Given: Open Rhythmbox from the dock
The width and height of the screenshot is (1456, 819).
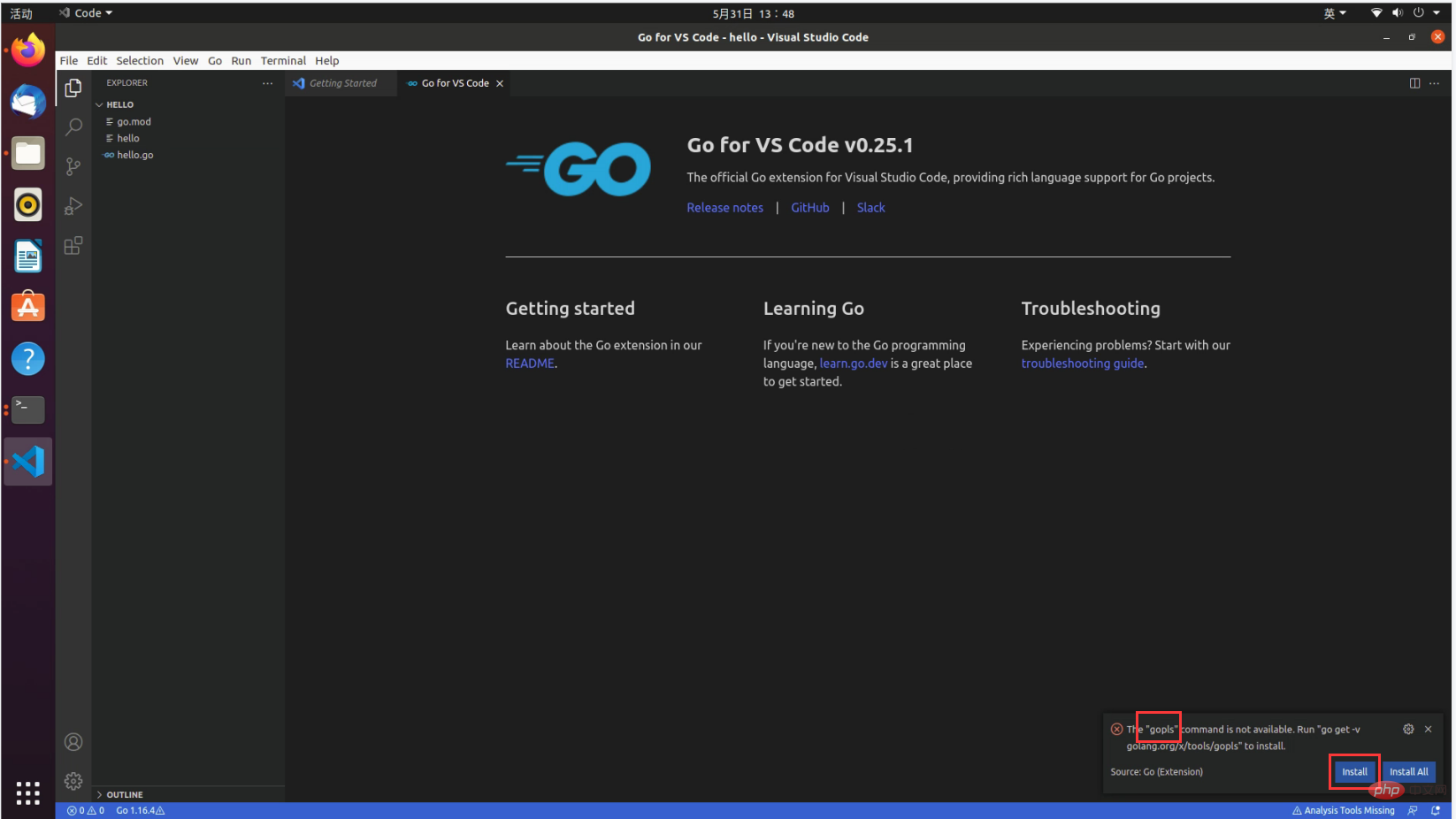Looking at the screenshot, I should pyautogui.click(x=28, y=204).
